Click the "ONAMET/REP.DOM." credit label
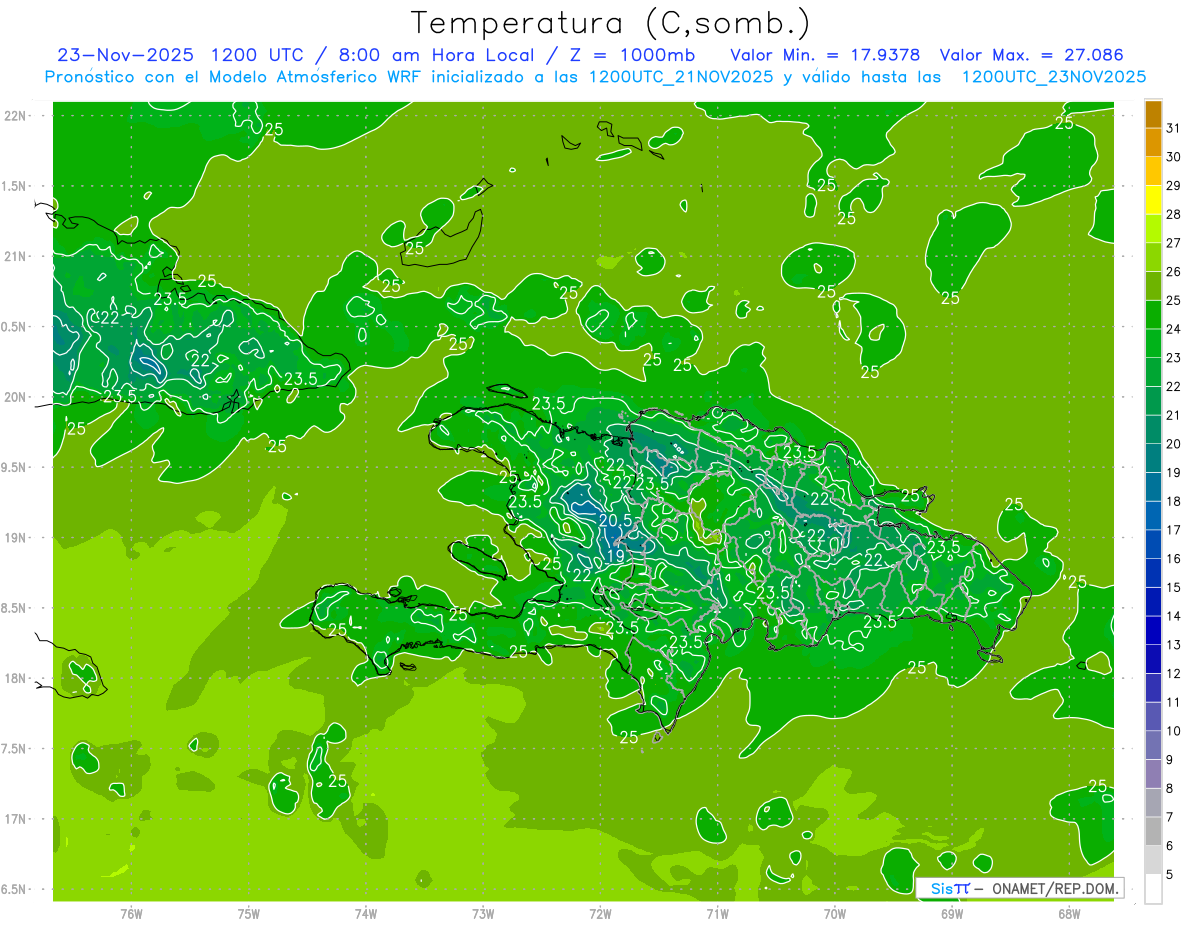 pyautogui.click(x=1054, y=888)
